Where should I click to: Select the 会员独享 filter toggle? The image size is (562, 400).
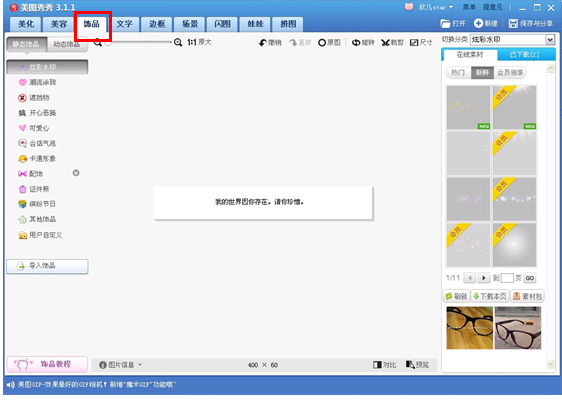coord(510,73)
